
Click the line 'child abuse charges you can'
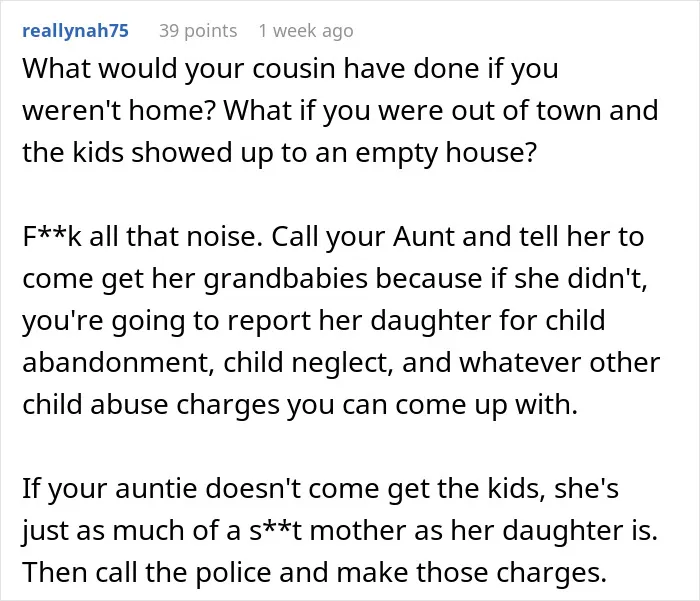(300, 405)
